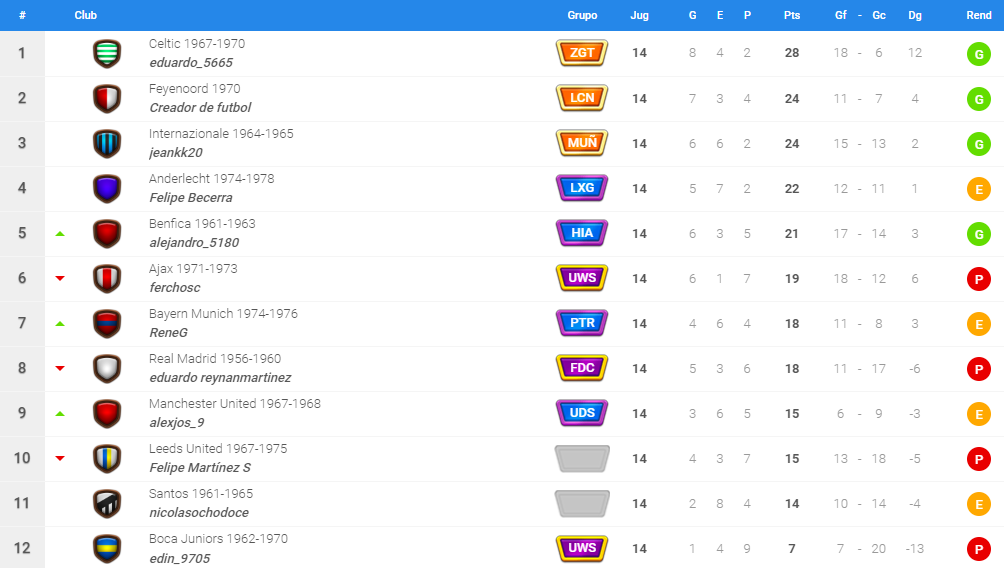Open the ZGT group badge

click(x=582, y=53)
